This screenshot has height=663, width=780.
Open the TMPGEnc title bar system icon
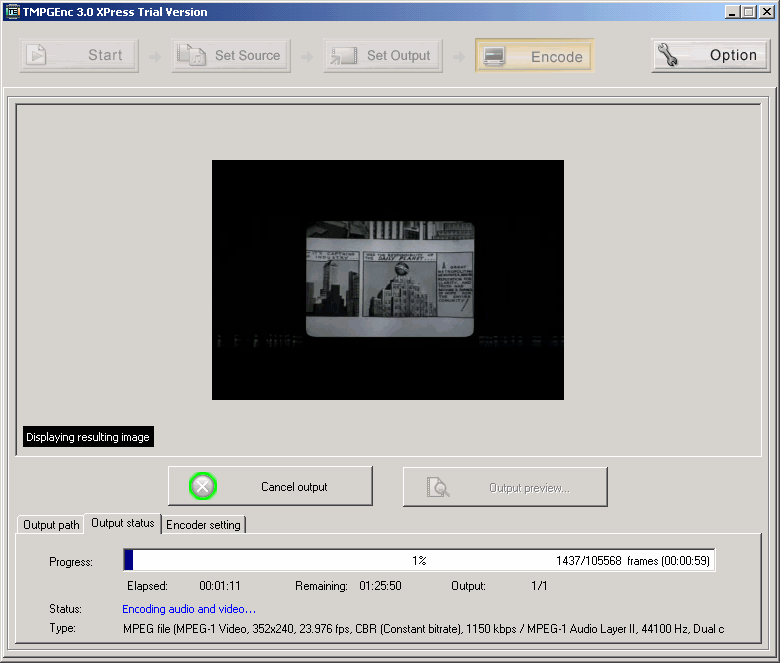[x=12, y=12]
